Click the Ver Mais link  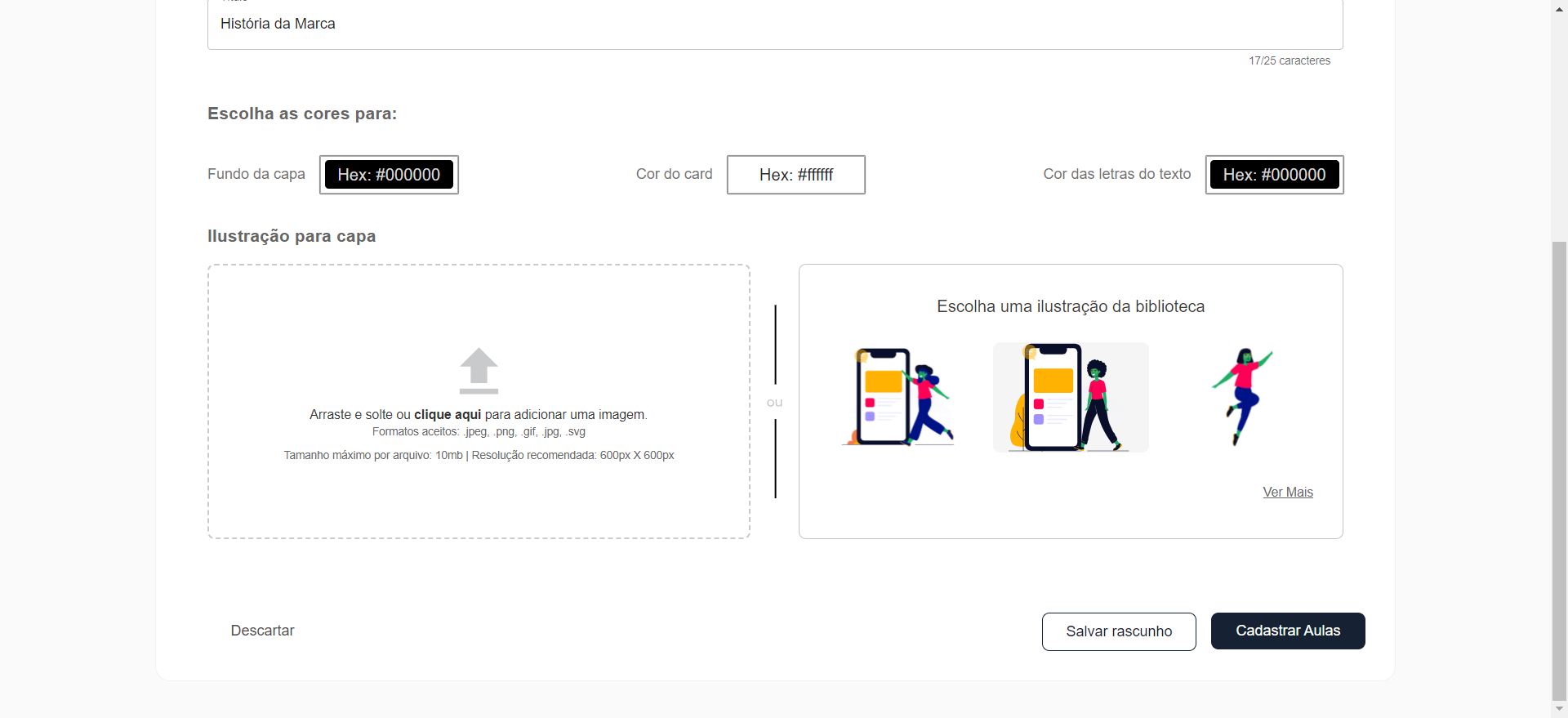click(x=1288, y=492)
